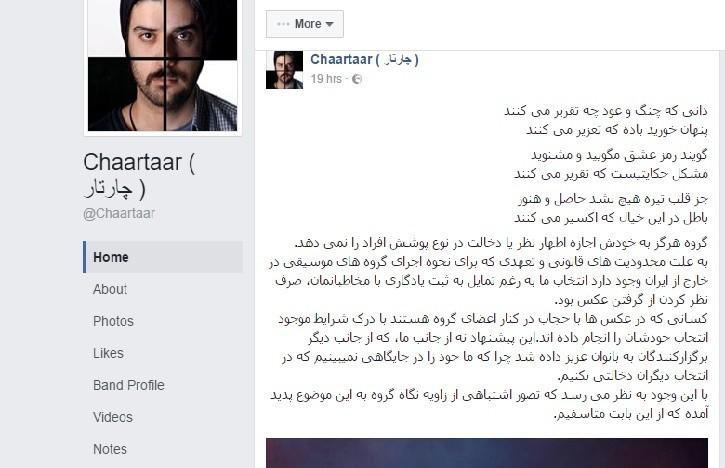
Task: Open Notes in the sidebar
Action: (x=110, y=449)
